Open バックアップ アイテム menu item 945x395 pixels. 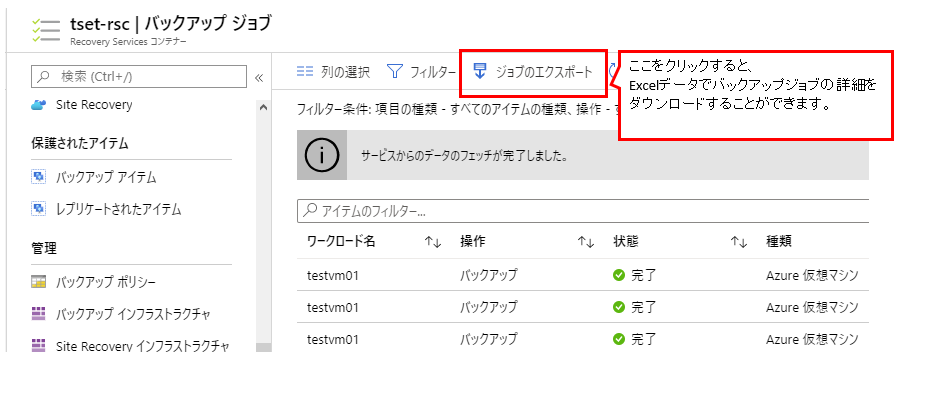click(x=106, y=177)
